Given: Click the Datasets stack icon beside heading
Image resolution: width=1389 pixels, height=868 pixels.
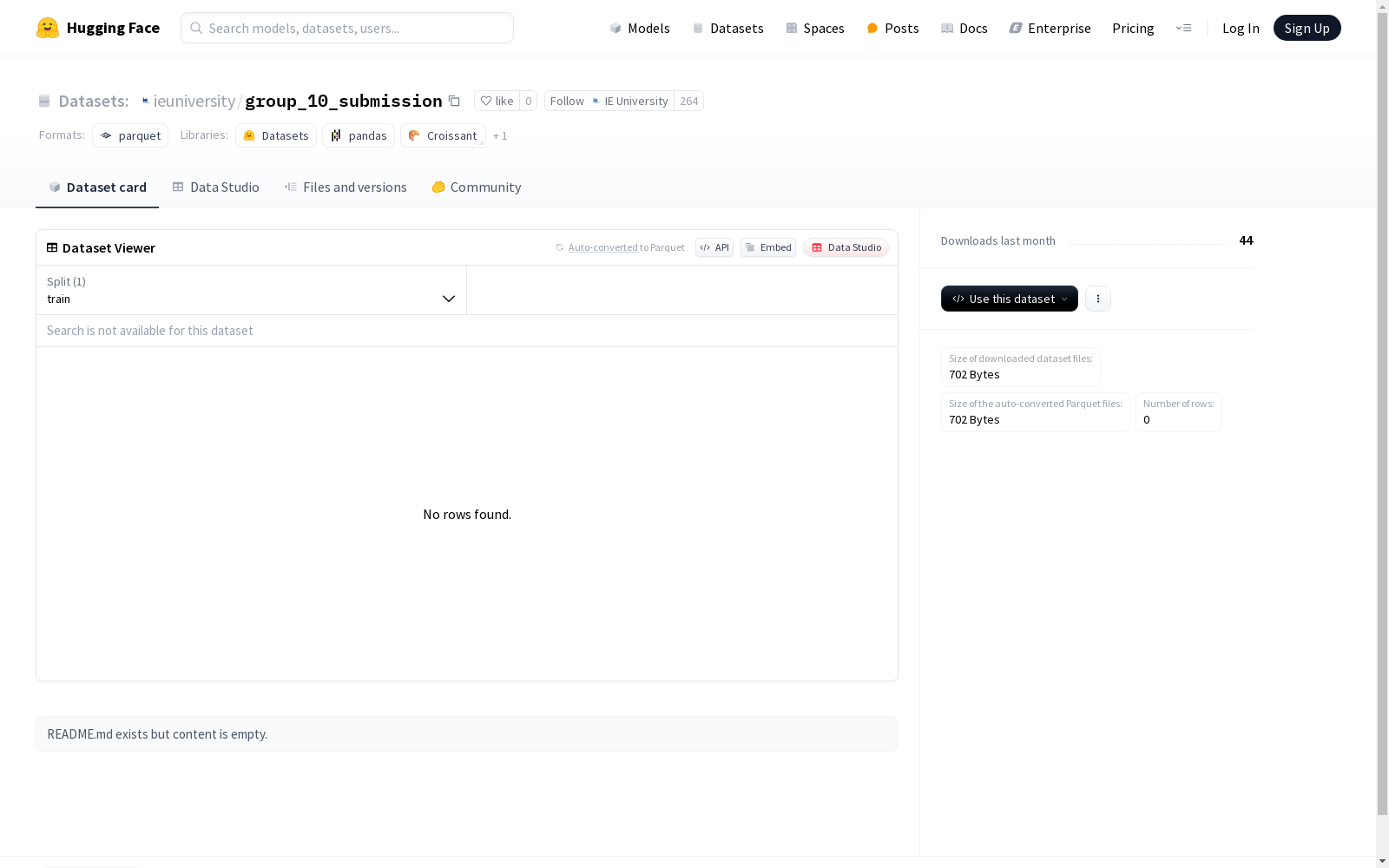Looking at the screenshot, I should (44, 101).
